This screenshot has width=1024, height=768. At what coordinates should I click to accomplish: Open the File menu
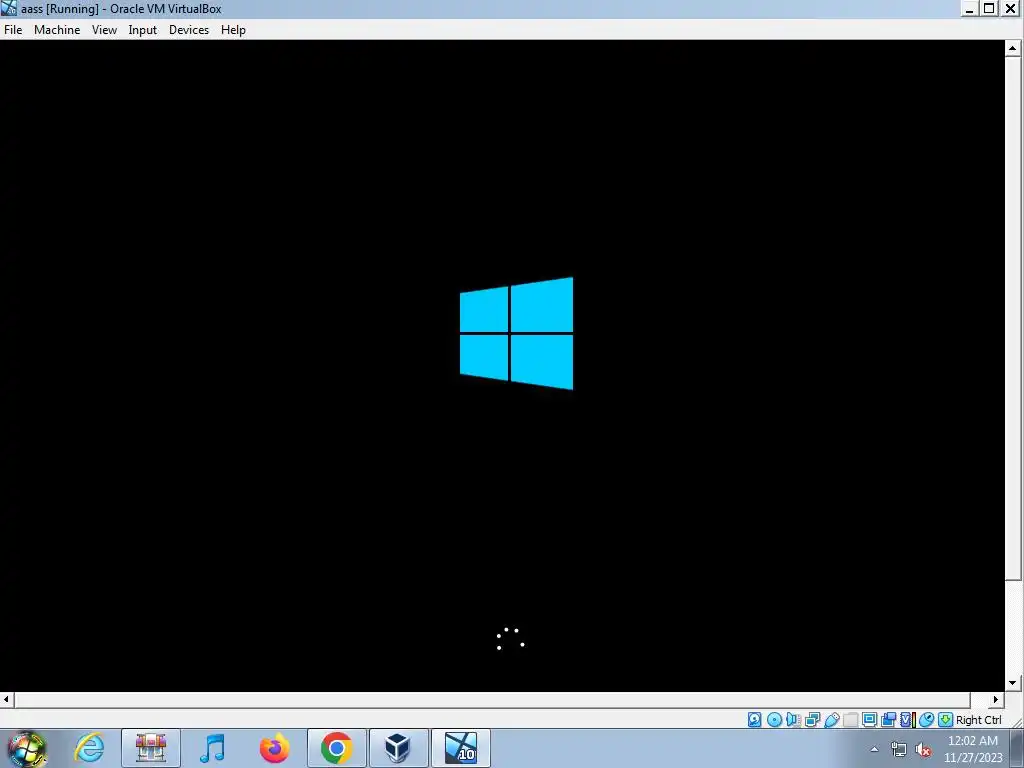click(x=13, y=30)
